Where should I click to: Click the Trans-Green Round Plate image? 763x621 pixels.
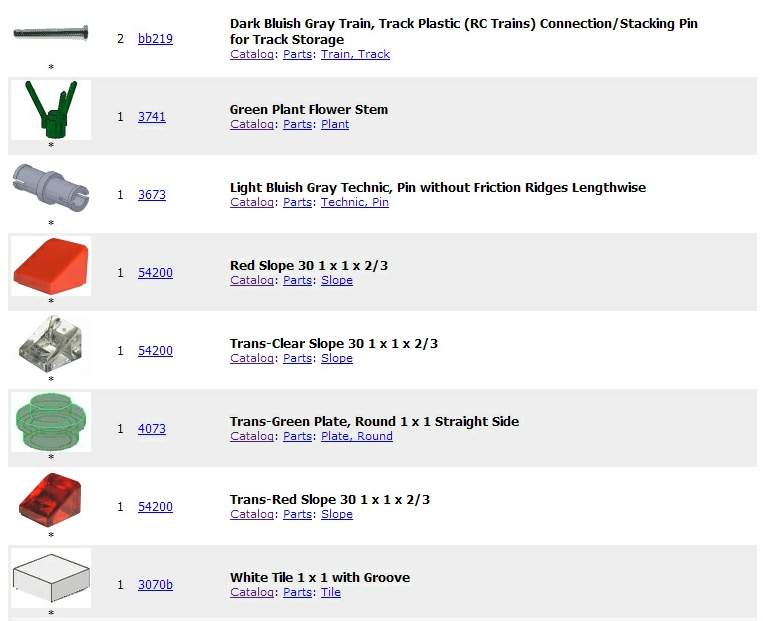point(50,422)
